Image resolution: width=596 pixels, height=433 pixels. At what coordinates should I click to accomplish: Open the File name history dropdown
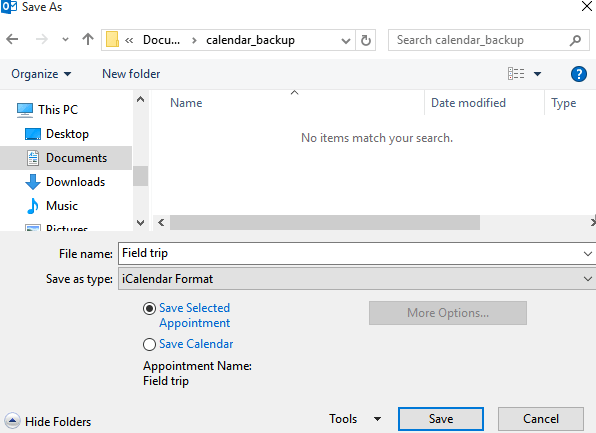587,254
